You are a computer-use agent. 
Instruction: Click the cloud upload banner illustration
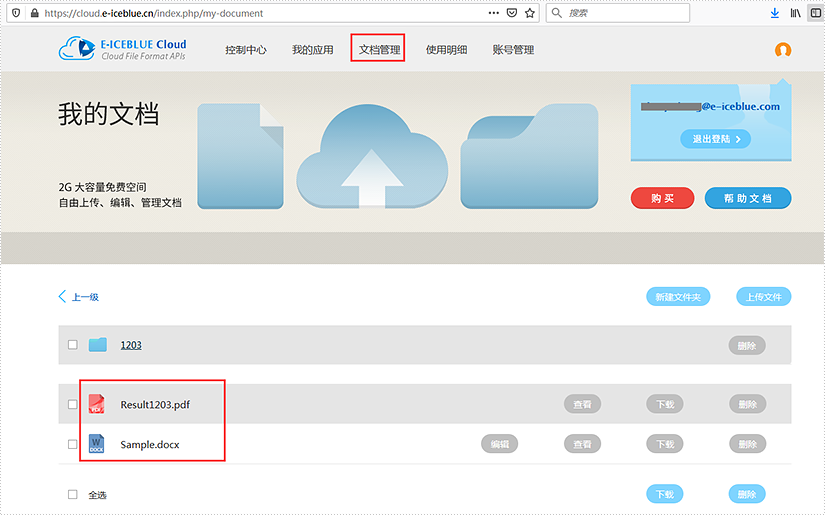click(x=372, y=156)
